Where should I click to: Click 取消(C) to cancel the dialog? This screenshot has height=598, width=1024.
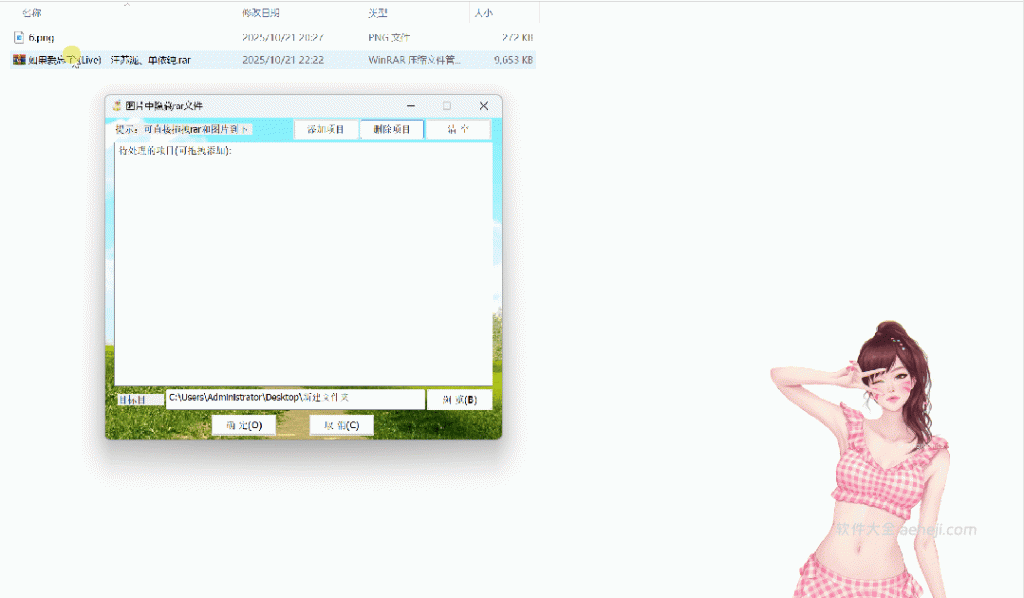point(344,424)
